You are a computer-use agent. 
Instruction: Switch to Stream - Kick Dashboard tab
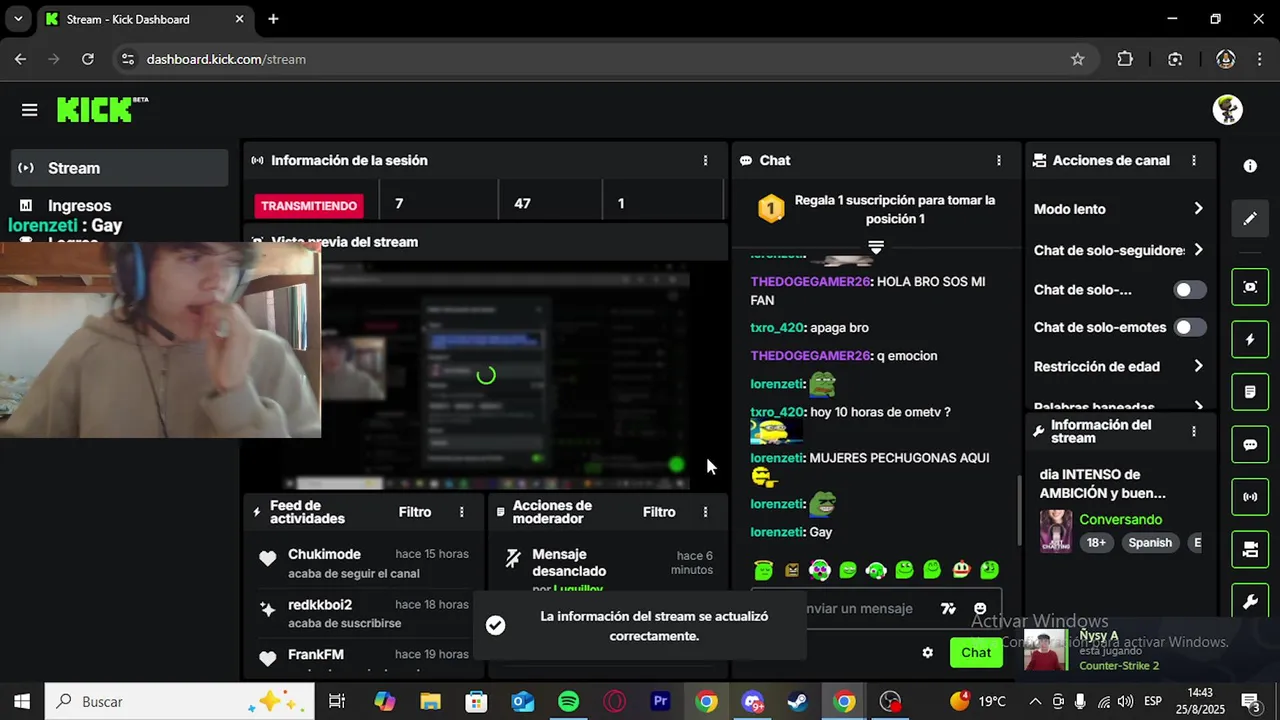(144, 19)
